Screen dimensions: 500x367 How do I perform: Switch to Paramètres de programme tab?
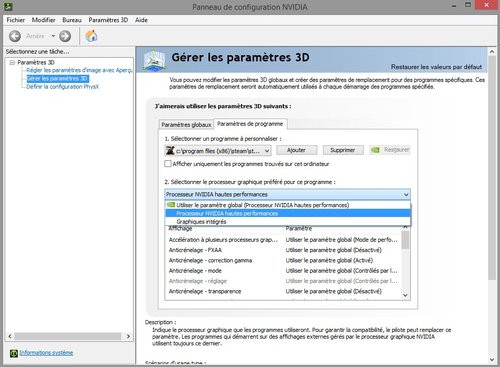point(250,124)
